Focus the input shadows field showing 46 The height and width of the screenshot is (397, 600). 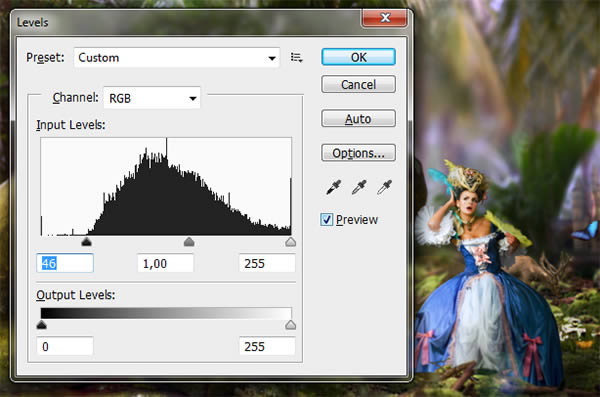tap(65, 263)
